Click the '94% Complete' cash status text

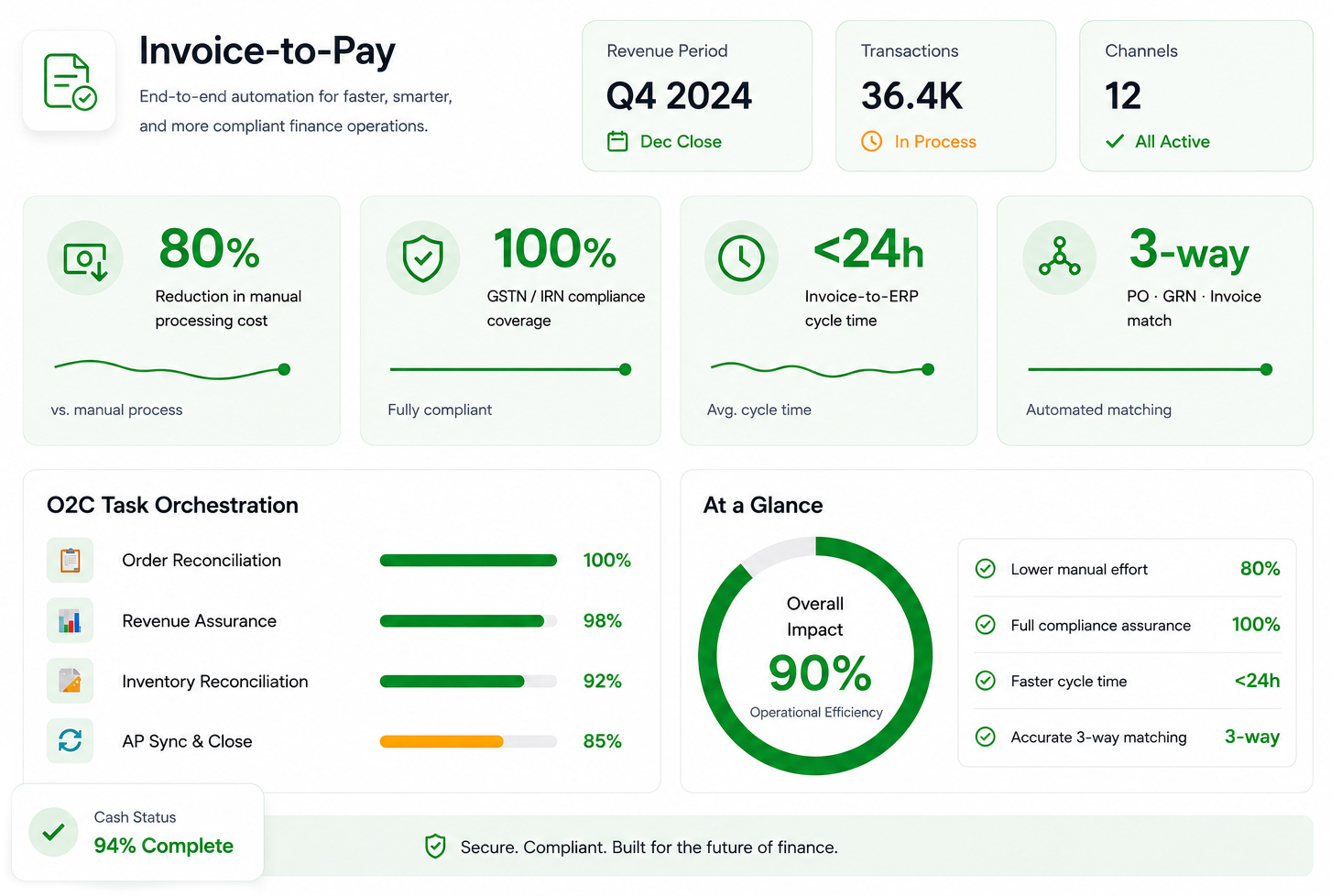[x=164, y=846]
